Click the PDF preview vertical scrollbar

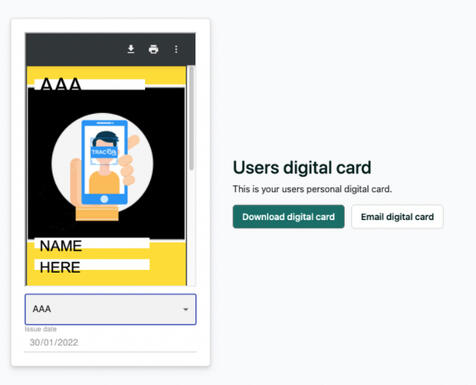(191, 118)
